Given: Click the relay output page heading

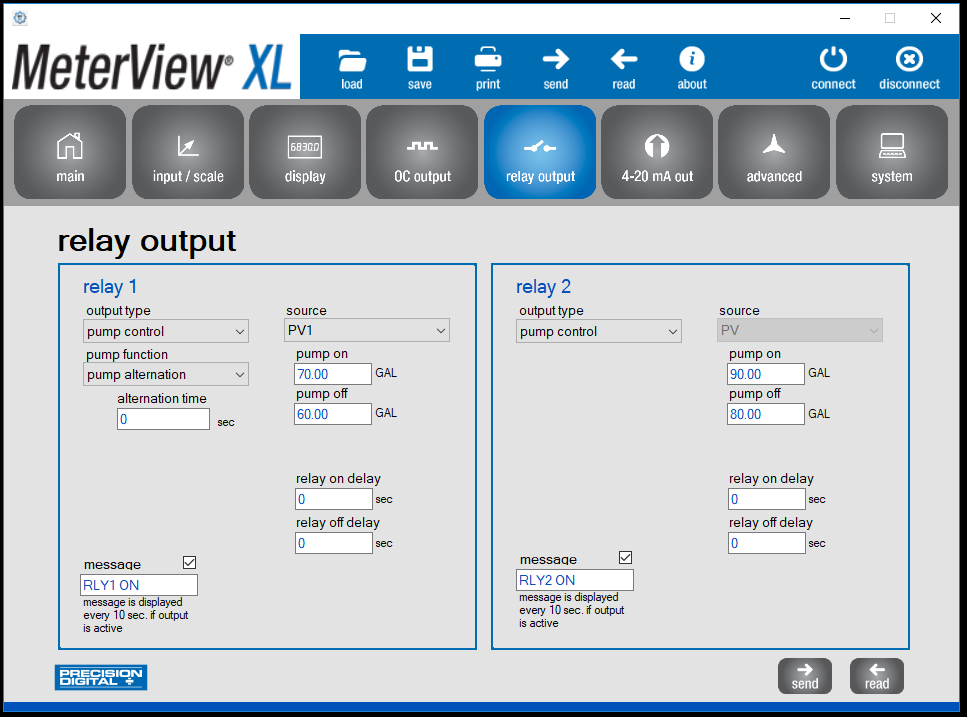Looking at the screenshot, I should (147, 241).
